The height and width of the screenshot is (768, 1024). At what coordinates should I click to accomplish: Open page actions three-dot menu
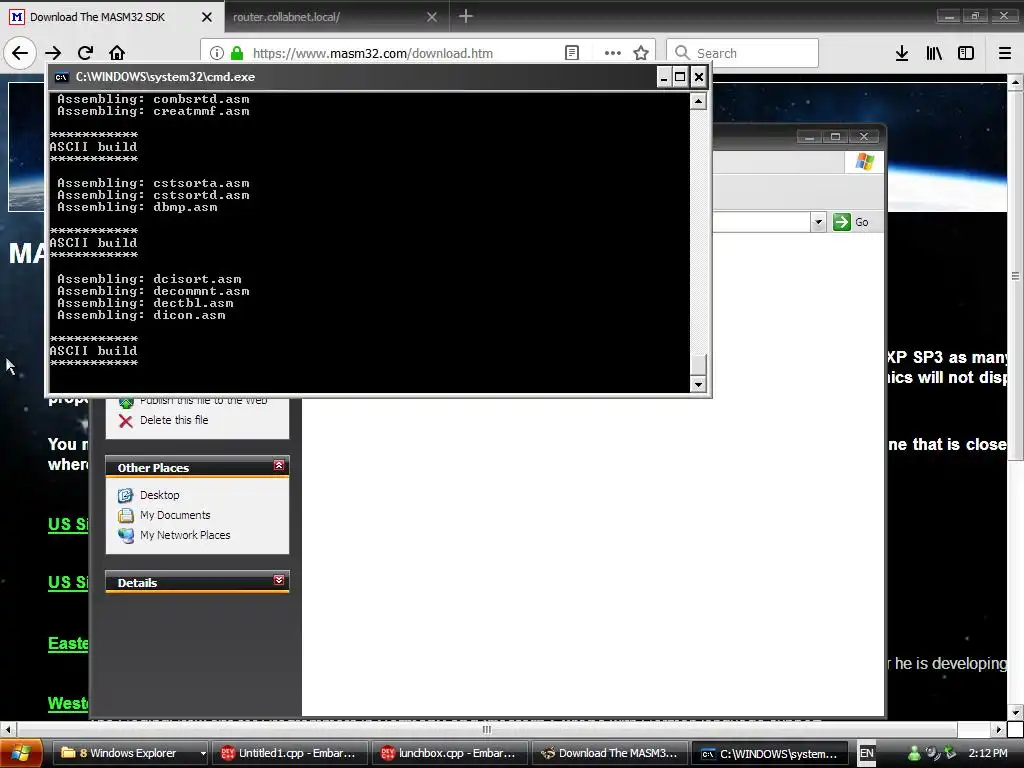pyautogui.click(x=613, y=53)
